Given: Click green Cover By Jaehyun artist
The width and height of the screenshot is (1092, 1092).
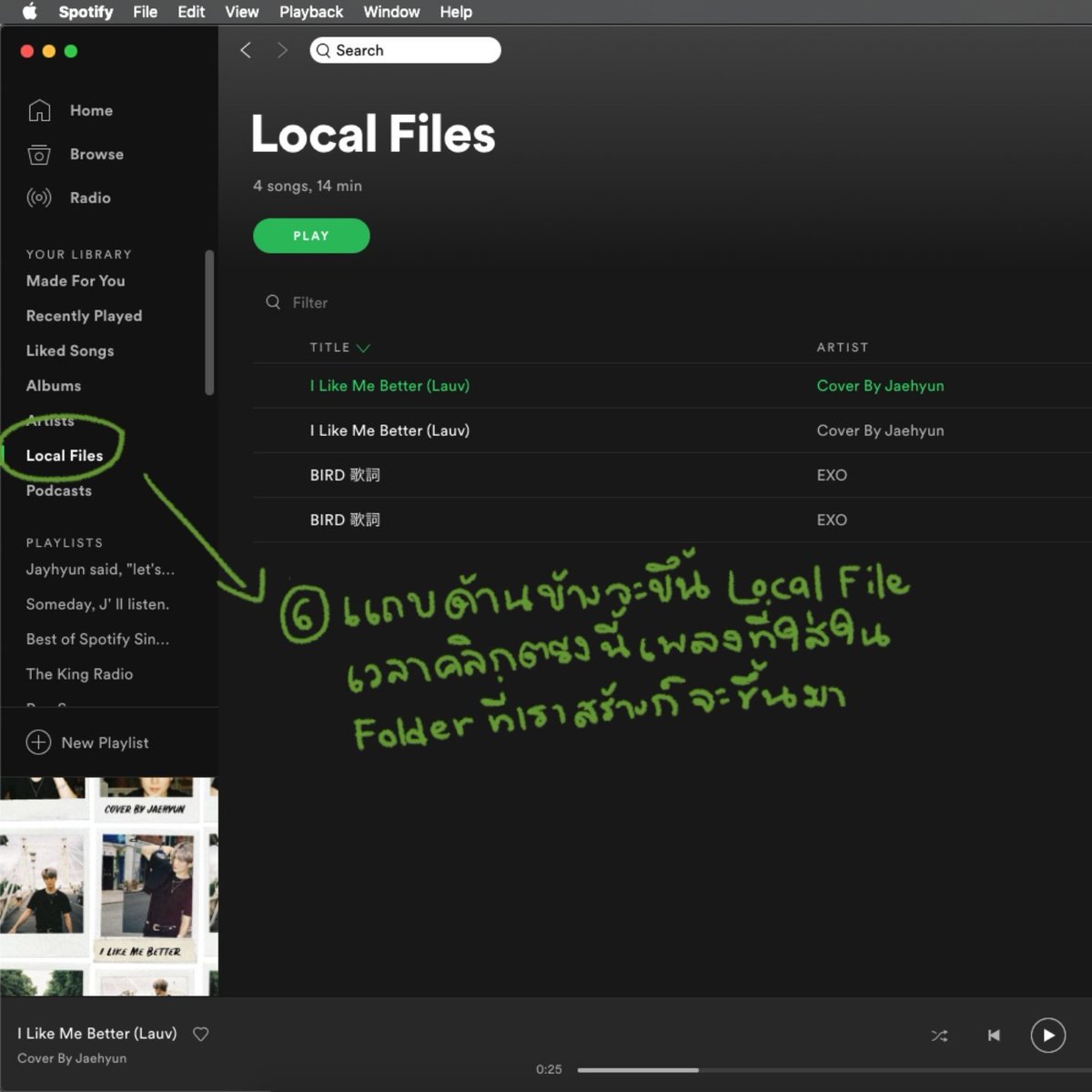Looking at the screenshot, I should coord(880,386).
